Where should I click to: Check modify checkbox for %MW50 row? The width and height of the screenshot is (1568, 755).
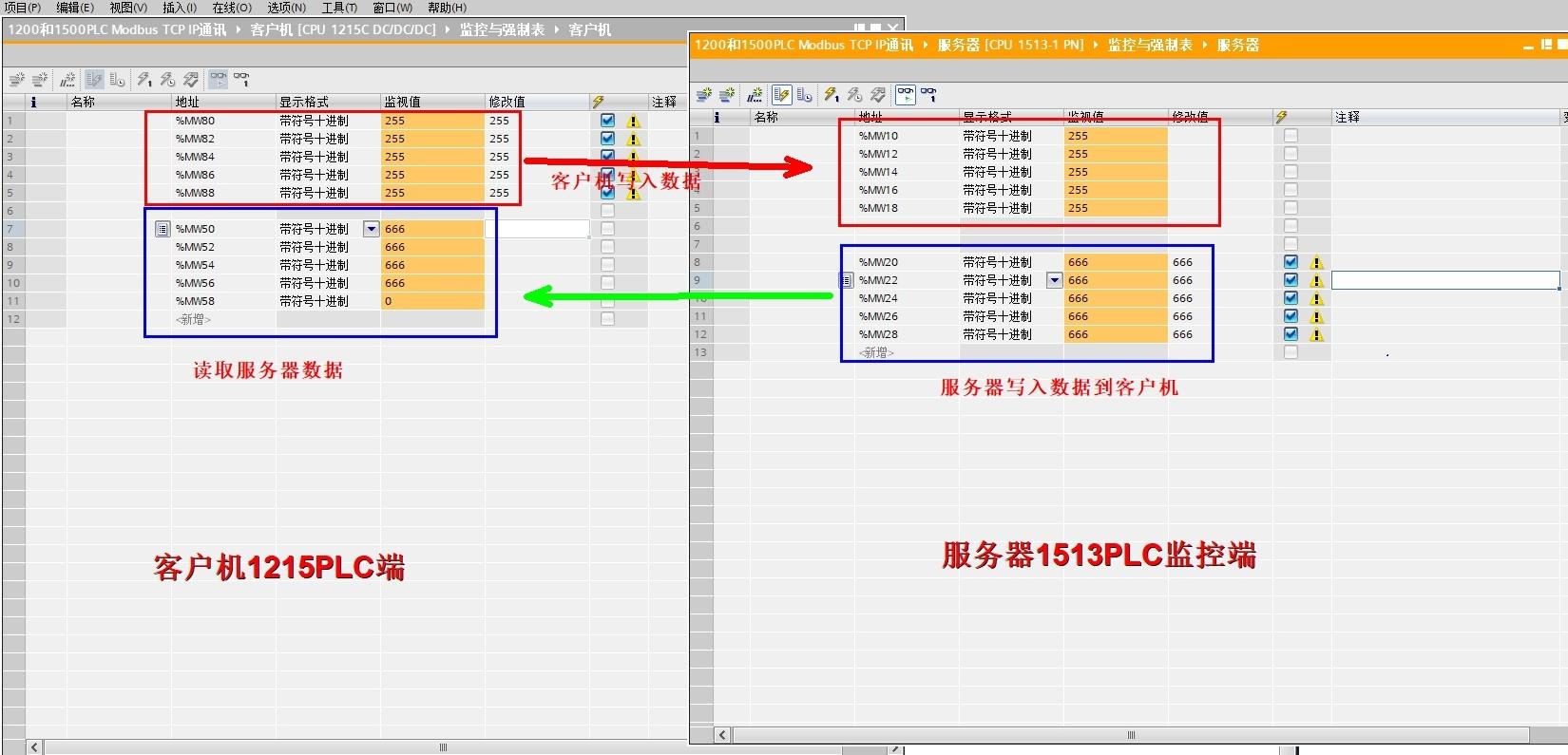[x=607, y=229]
